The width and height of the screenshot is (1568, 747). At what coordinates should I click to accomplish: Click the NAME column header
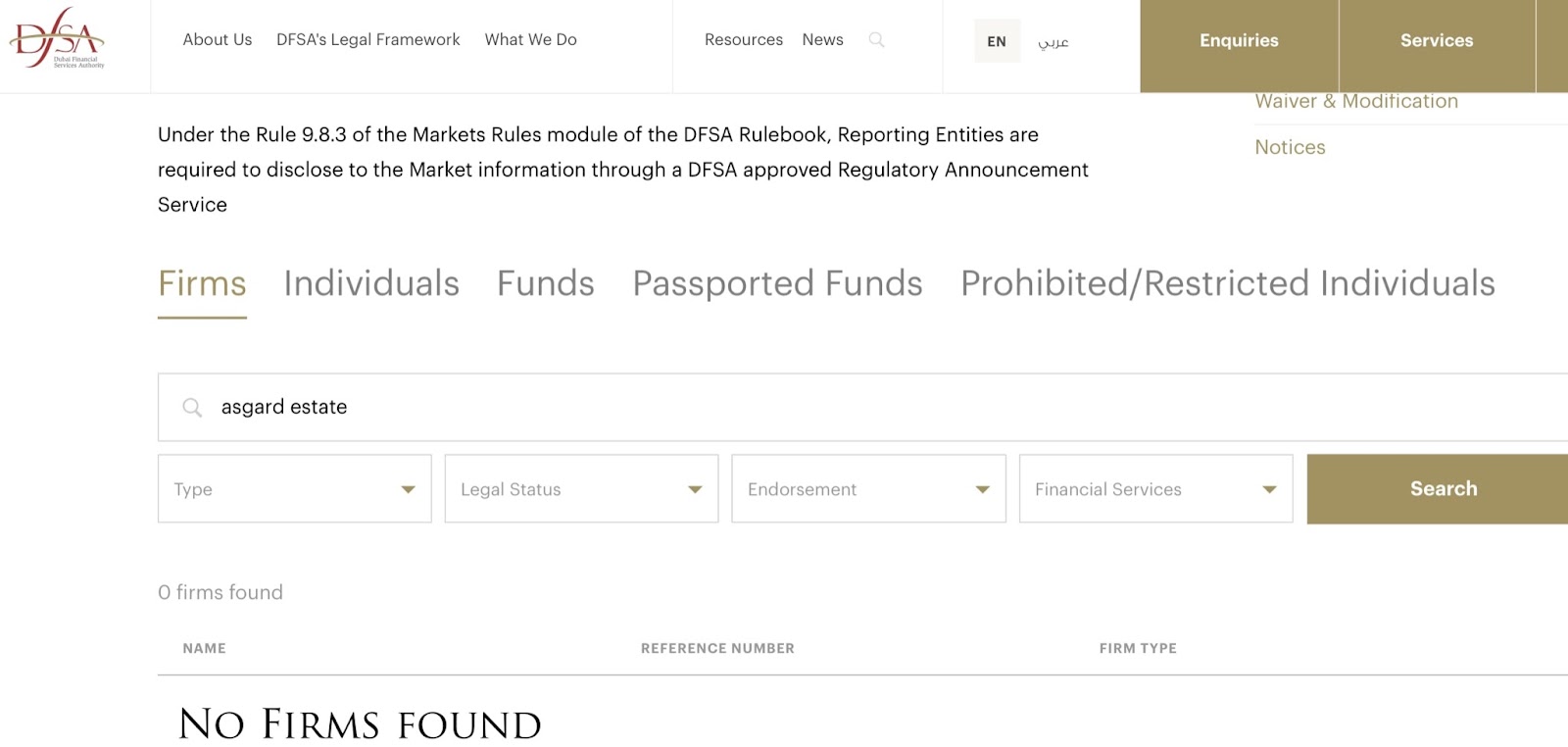pos(204,648)
